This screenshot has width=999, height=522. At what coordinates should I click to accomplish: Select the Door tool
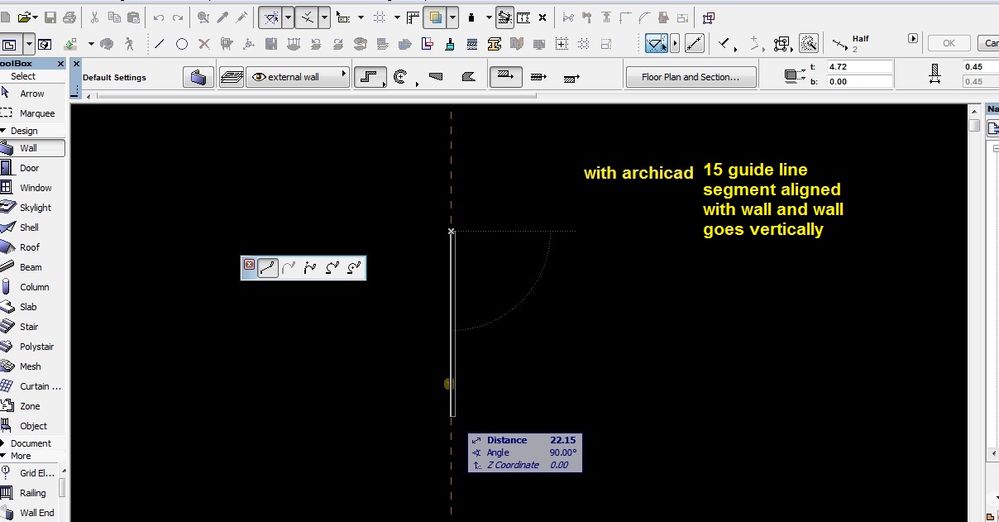coord(29,168)
